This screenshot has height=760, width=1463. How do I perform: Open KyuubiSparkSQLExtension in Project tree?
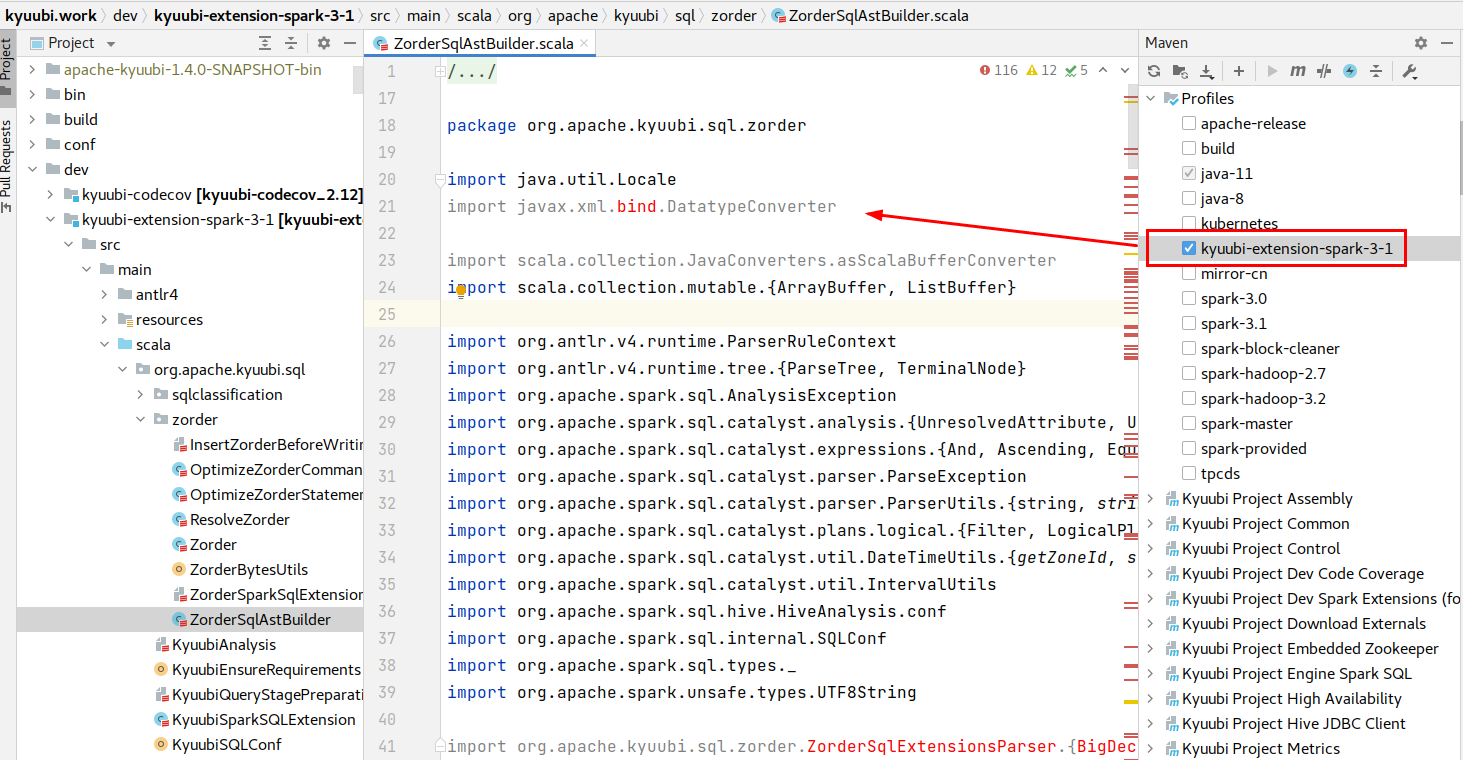click(x=264, y=719)
